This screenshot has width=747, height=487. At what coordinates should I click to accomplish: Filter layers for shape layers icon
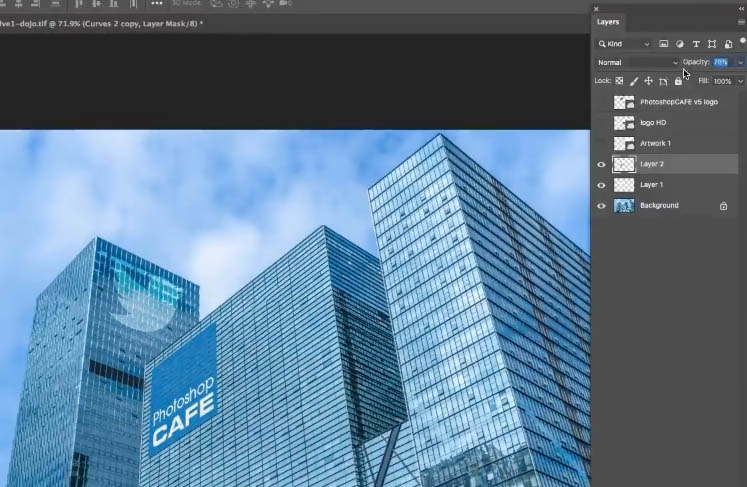(x=712, y=44)
